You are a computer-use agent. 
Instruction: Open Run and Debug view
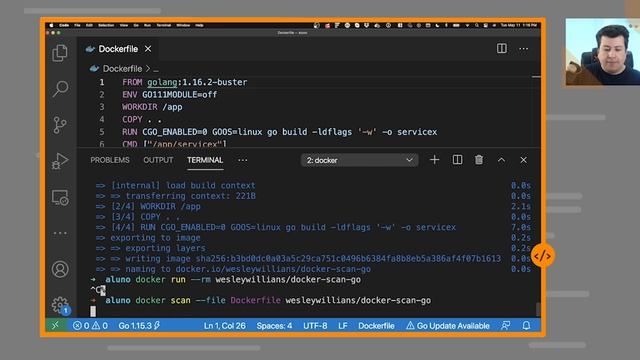[x=60, y=161]
